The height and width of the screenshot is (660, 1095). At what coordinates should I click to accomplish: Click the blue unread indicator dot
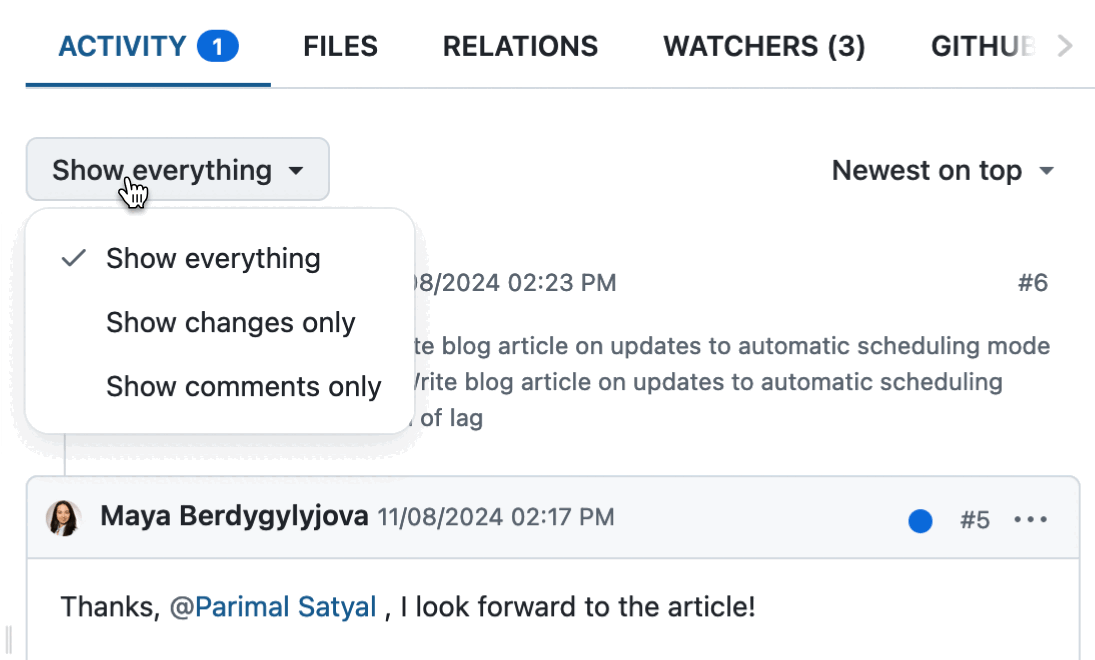(x=920, y=518)
